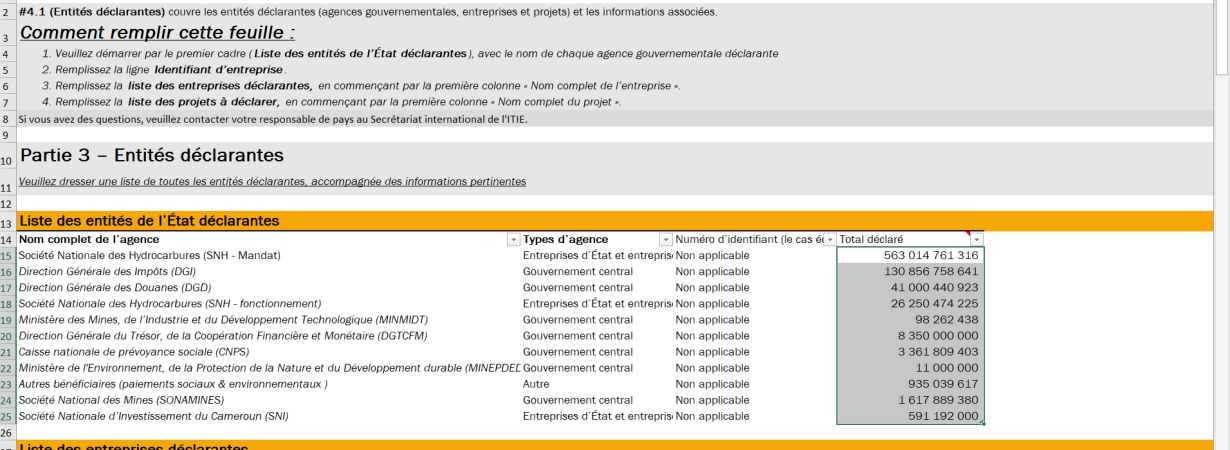
Task: Click the total value 130 856 758 641
Action: coord(910,272)
